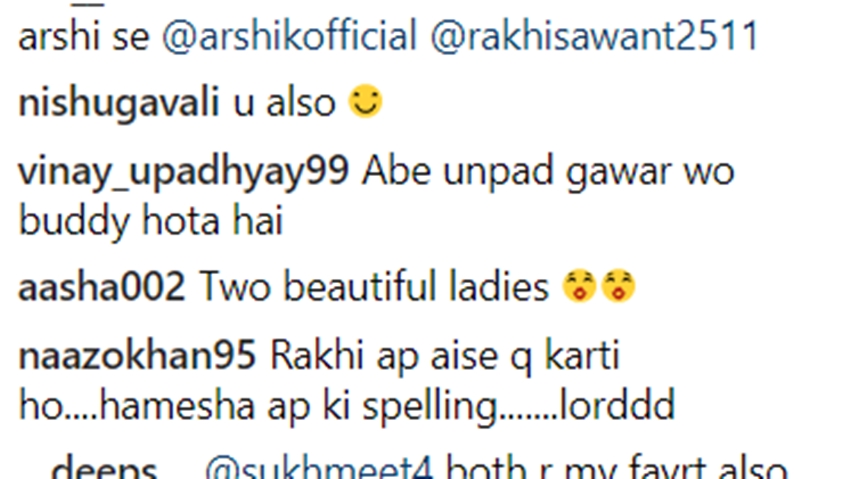
Task: Click the word 'hamesha' in the comment
Action: (177, 405)
